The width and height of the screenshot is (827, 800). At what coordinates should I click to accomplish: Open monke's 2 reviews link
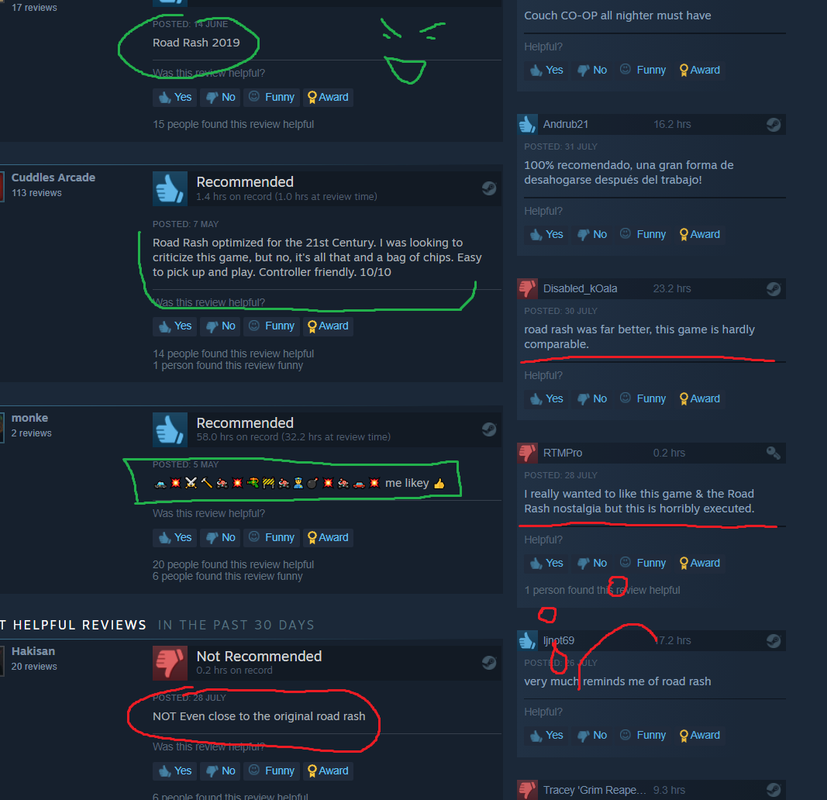[32, 433]
